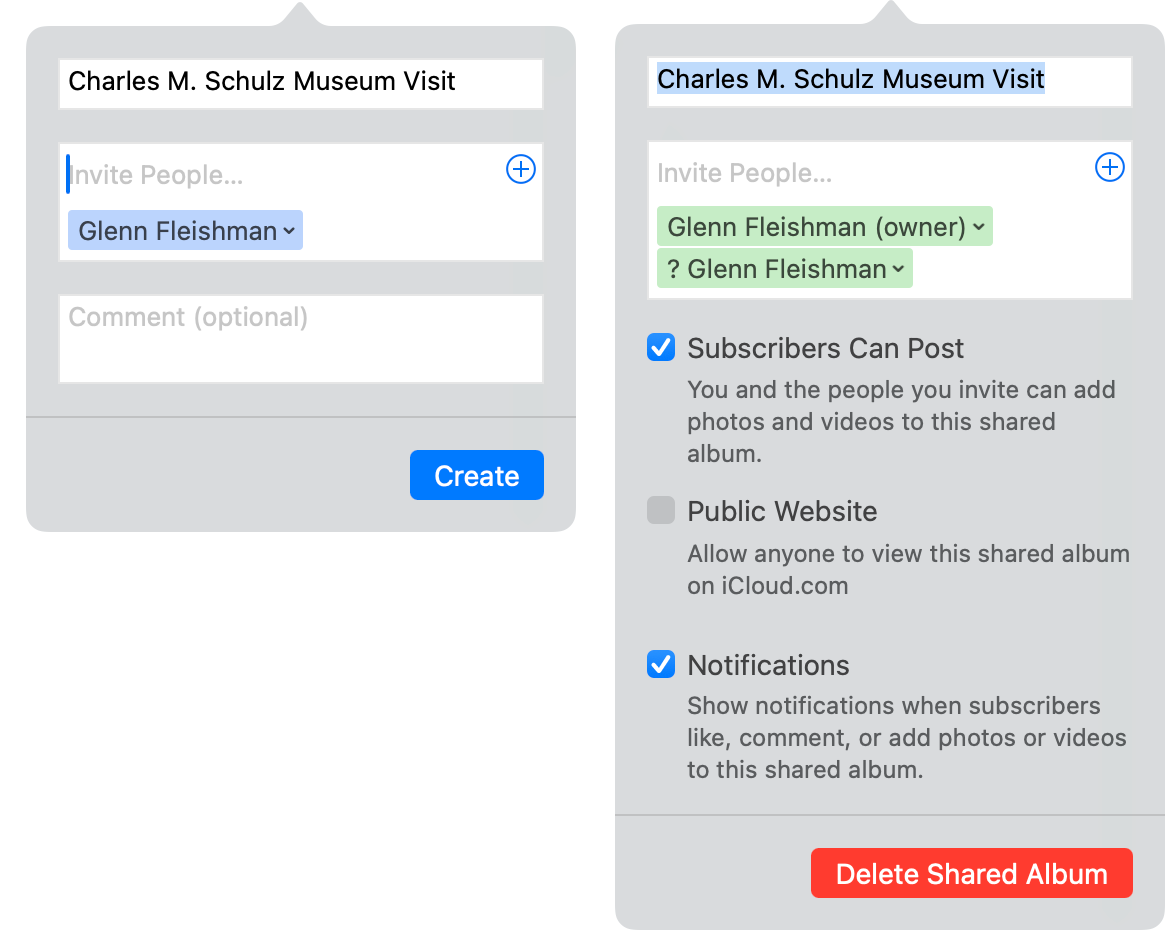The height and width of the screenshot is (930, 1165).
Task: Focus the Invite People field above the blue token
Action: tap(280, 175)
